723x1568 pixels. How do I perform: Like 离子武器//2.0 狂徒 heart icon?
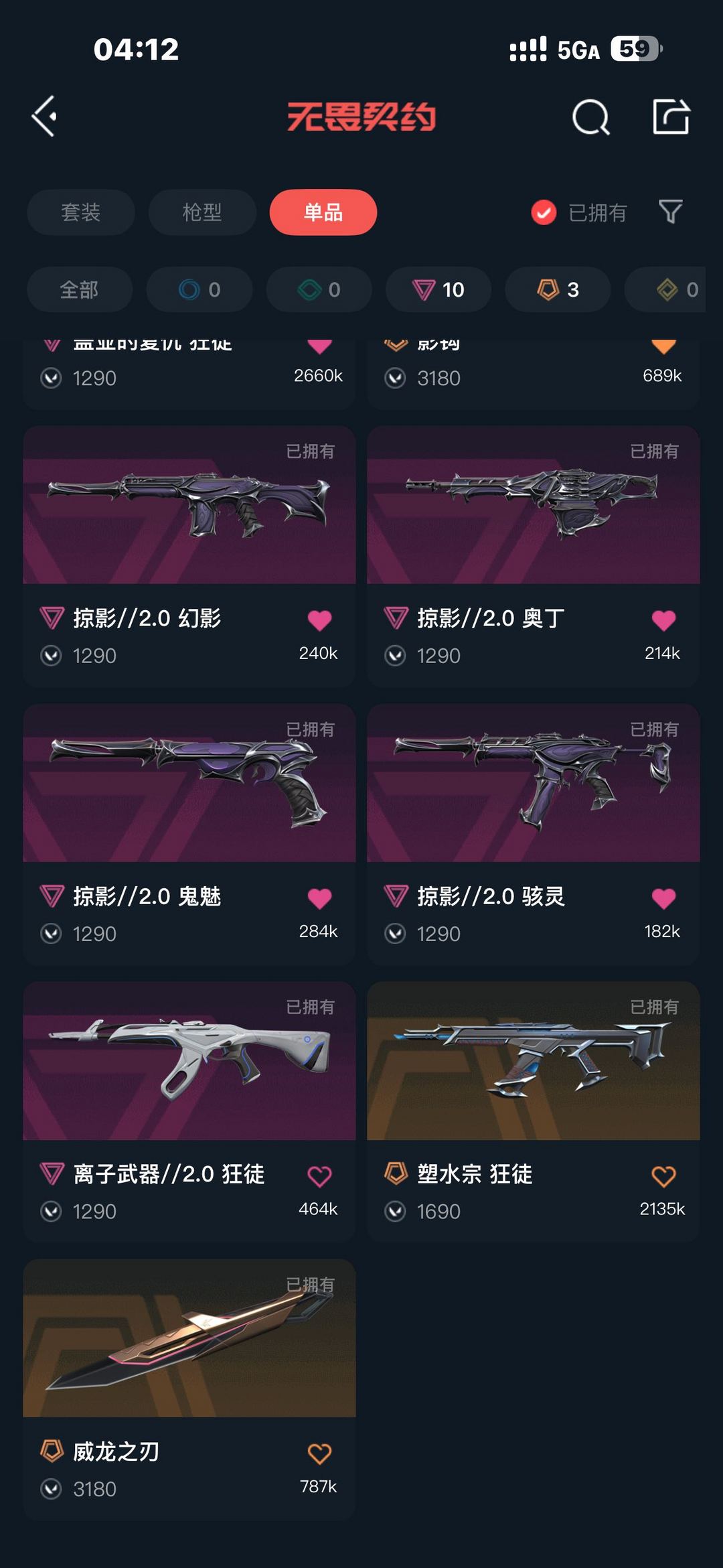(x=319, y=1176)
